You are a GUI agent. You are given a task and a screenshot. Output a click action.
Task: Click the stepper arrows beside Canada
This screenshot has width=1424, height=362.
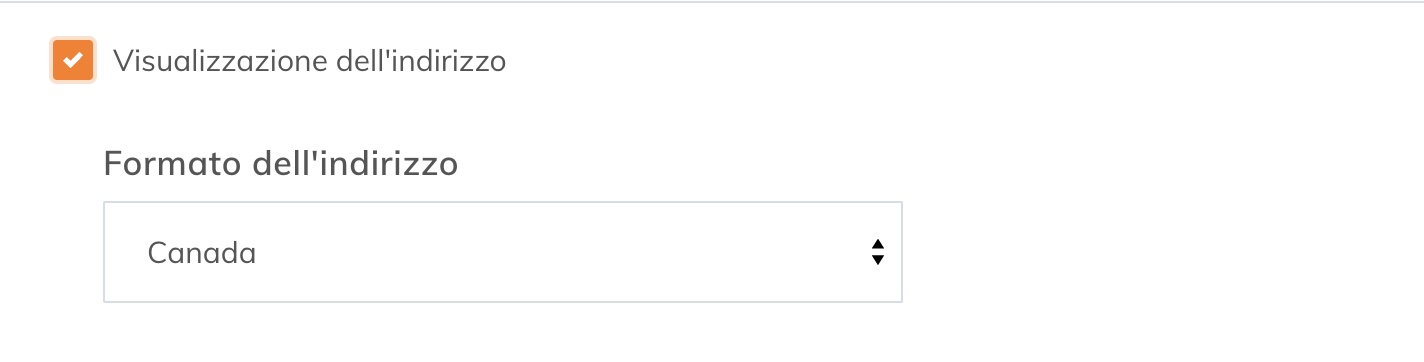877,252
